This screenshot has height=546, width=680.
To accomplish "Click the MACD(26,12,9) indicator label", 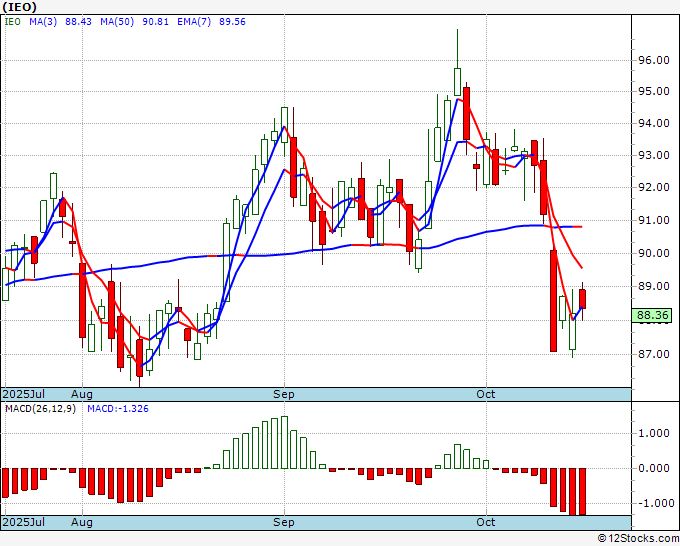I will [x=40, y=409].
